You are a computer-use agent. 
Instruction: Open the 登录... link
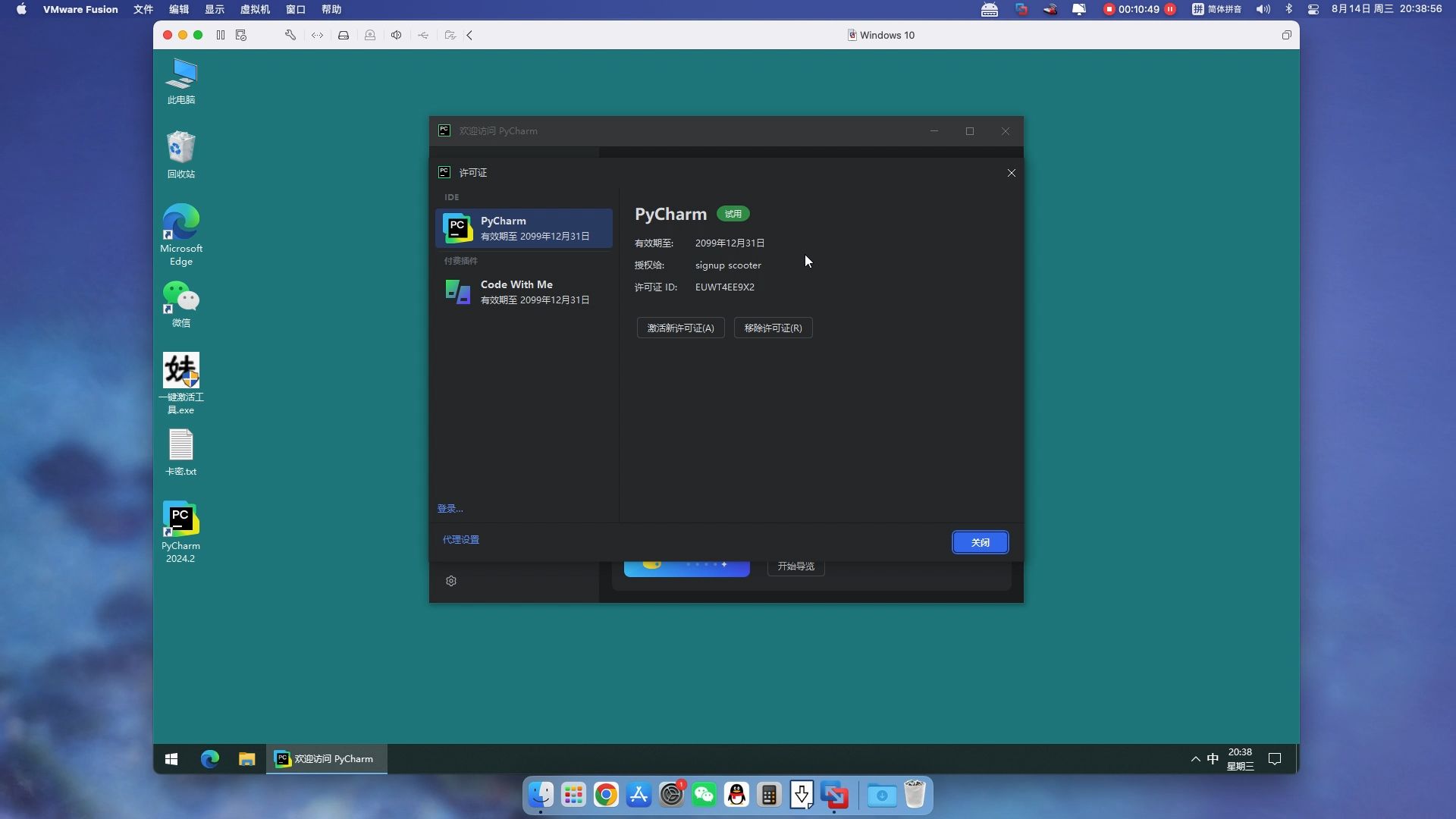click(450, 508)
